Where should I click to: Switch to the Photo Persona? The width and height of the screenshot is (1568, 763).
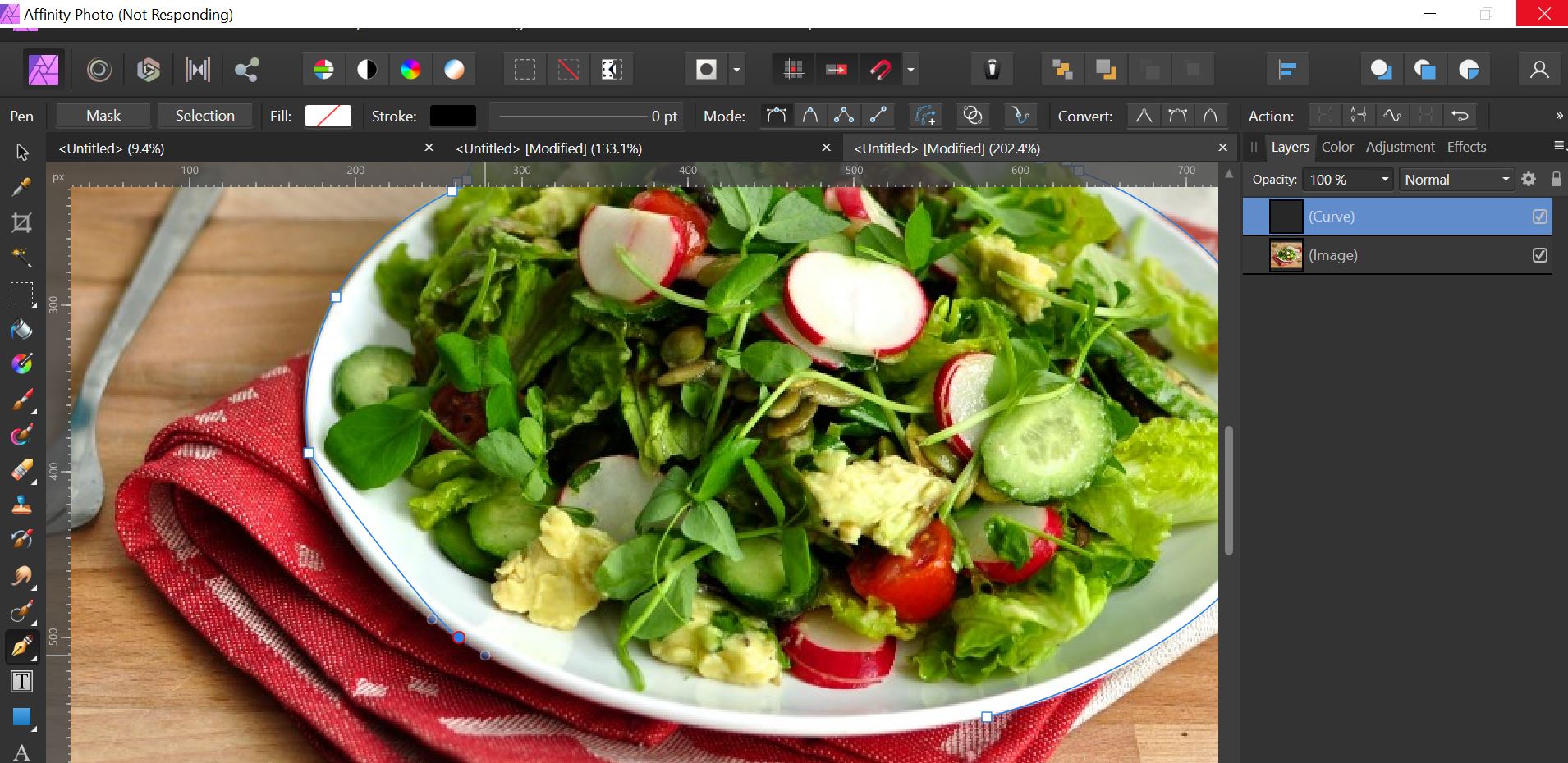click(x=44, y=70)
